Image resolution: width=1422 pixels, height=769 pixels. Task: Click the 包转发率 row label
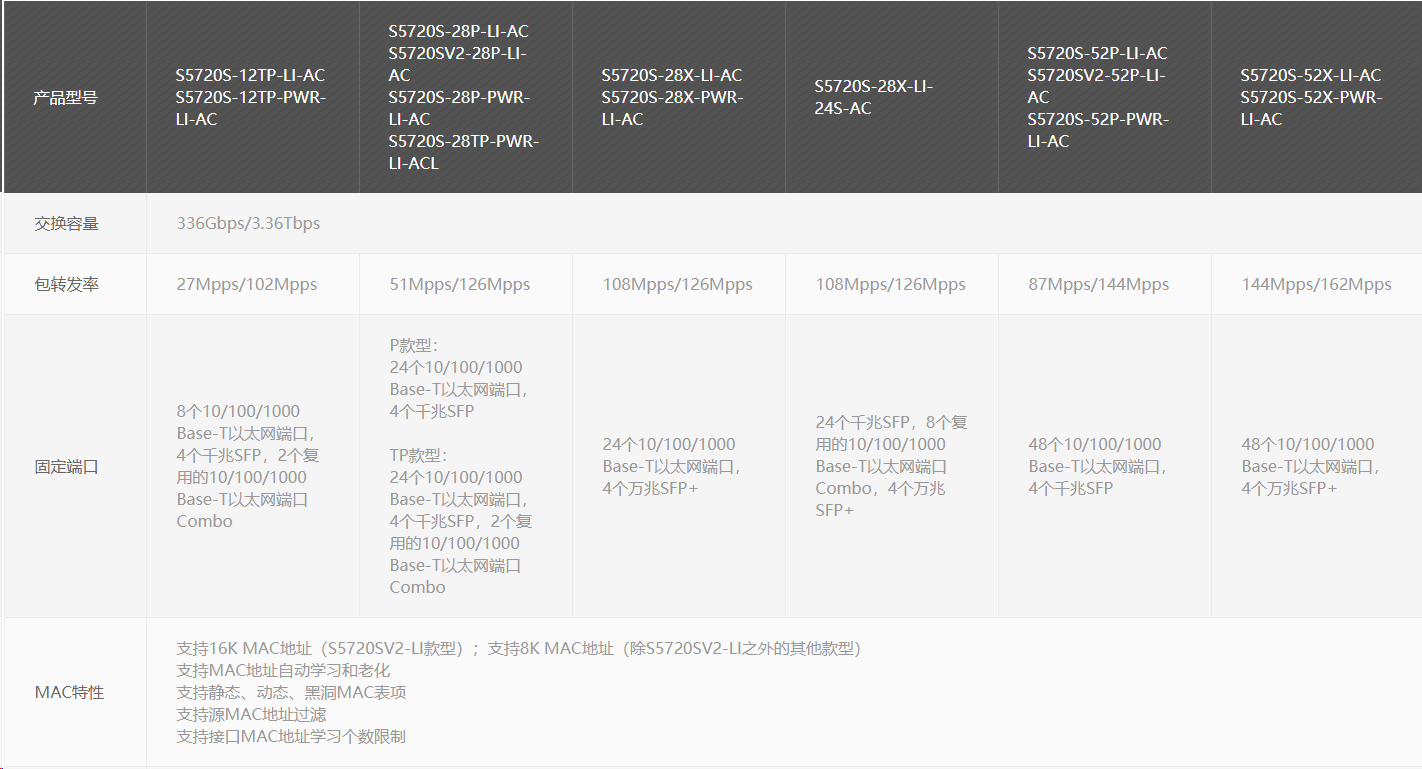pyautogui.click(x=66, y=285)
